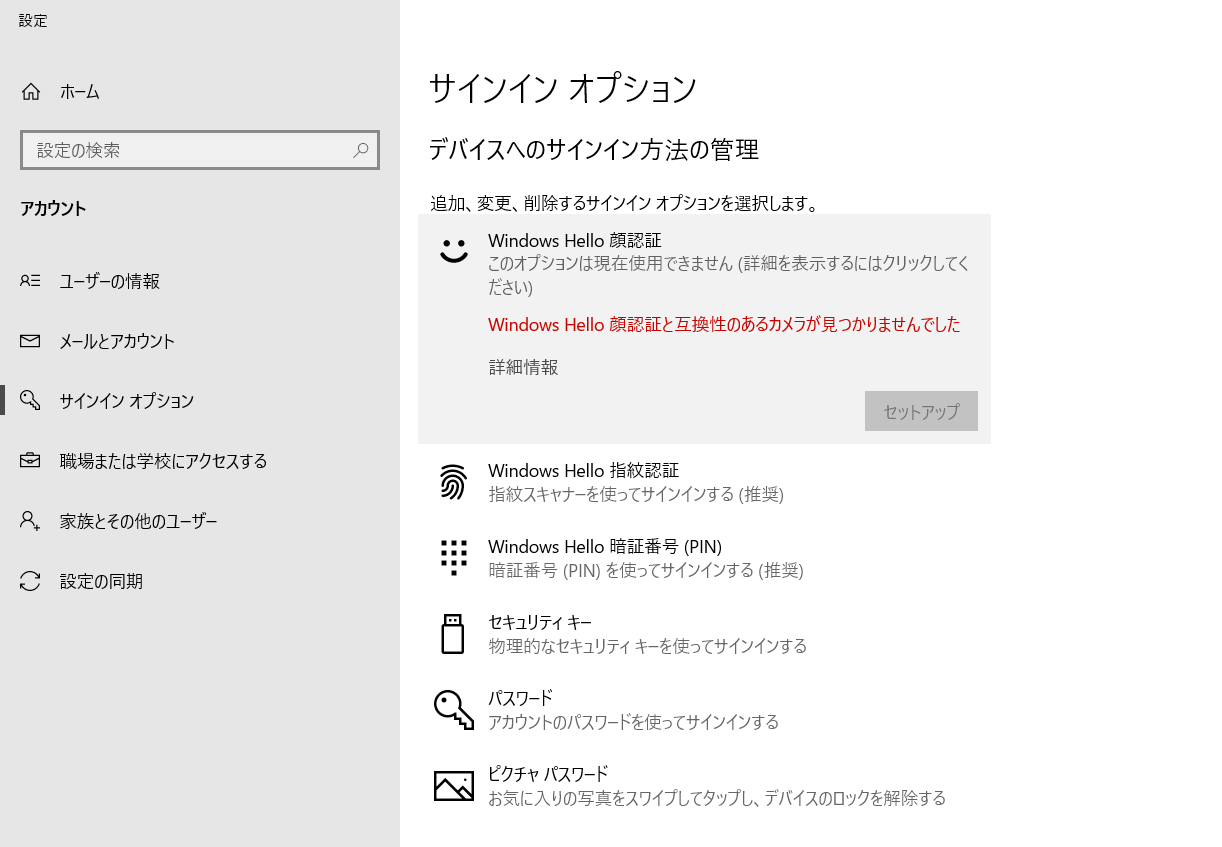Click the briefcase icon for 職場または学校

(30, 461)
